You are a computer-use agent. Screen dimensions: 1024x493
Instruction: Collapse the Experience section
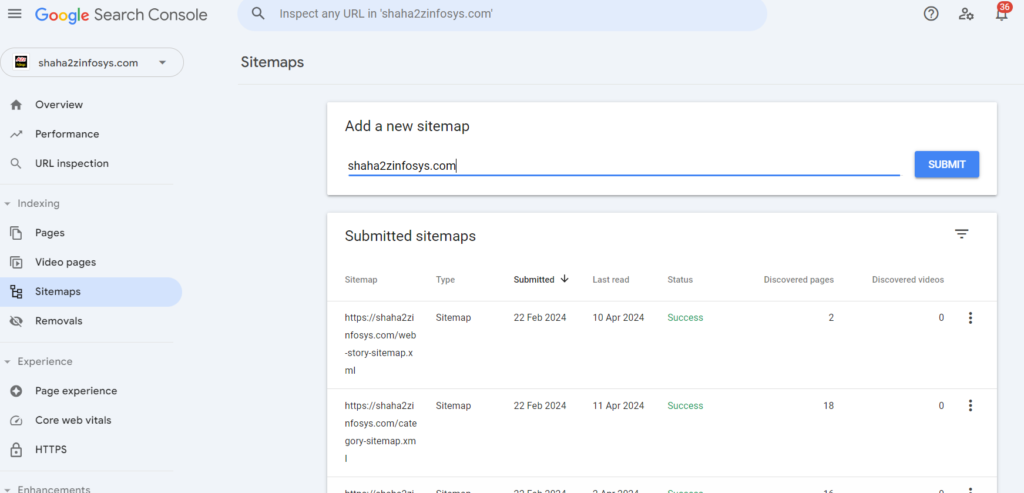tap(7, 362)
